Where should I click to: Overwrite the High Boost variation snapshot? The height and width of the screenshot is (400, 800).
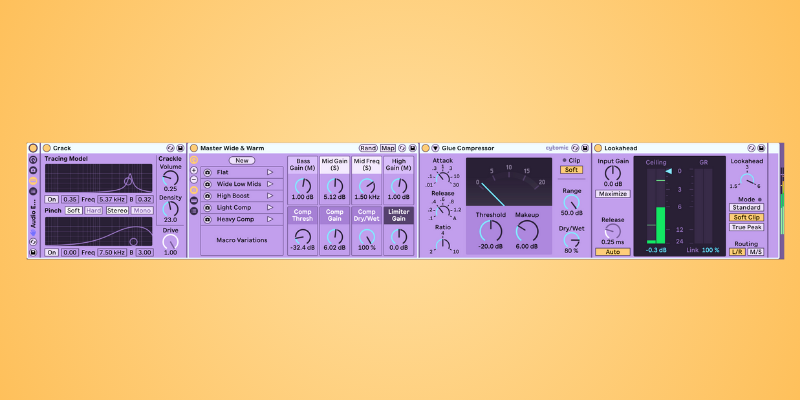[208, 196]
